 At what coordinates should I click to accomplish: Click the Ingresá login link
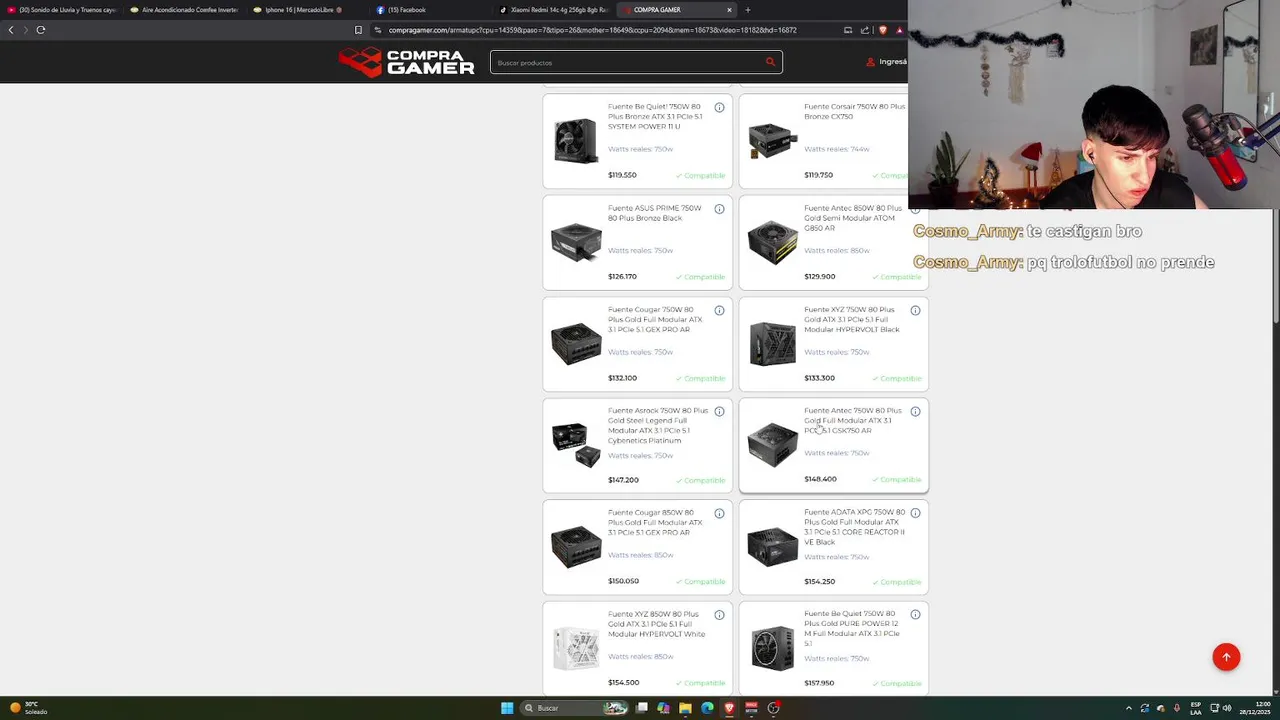click(887, 62)
